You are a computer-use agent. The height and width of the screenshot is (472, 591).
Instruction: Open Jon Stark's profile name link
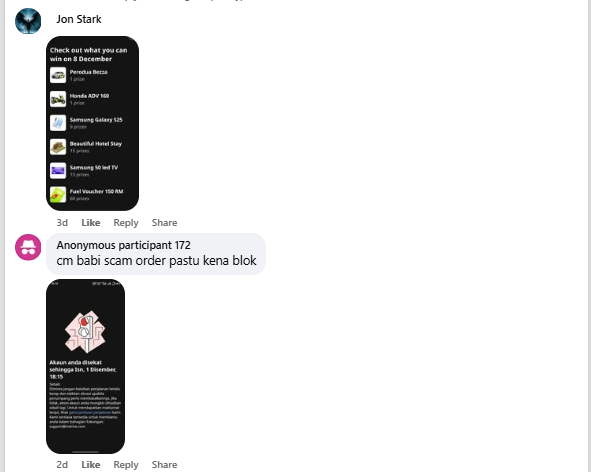pyautogui.click(x=79, y=19)
